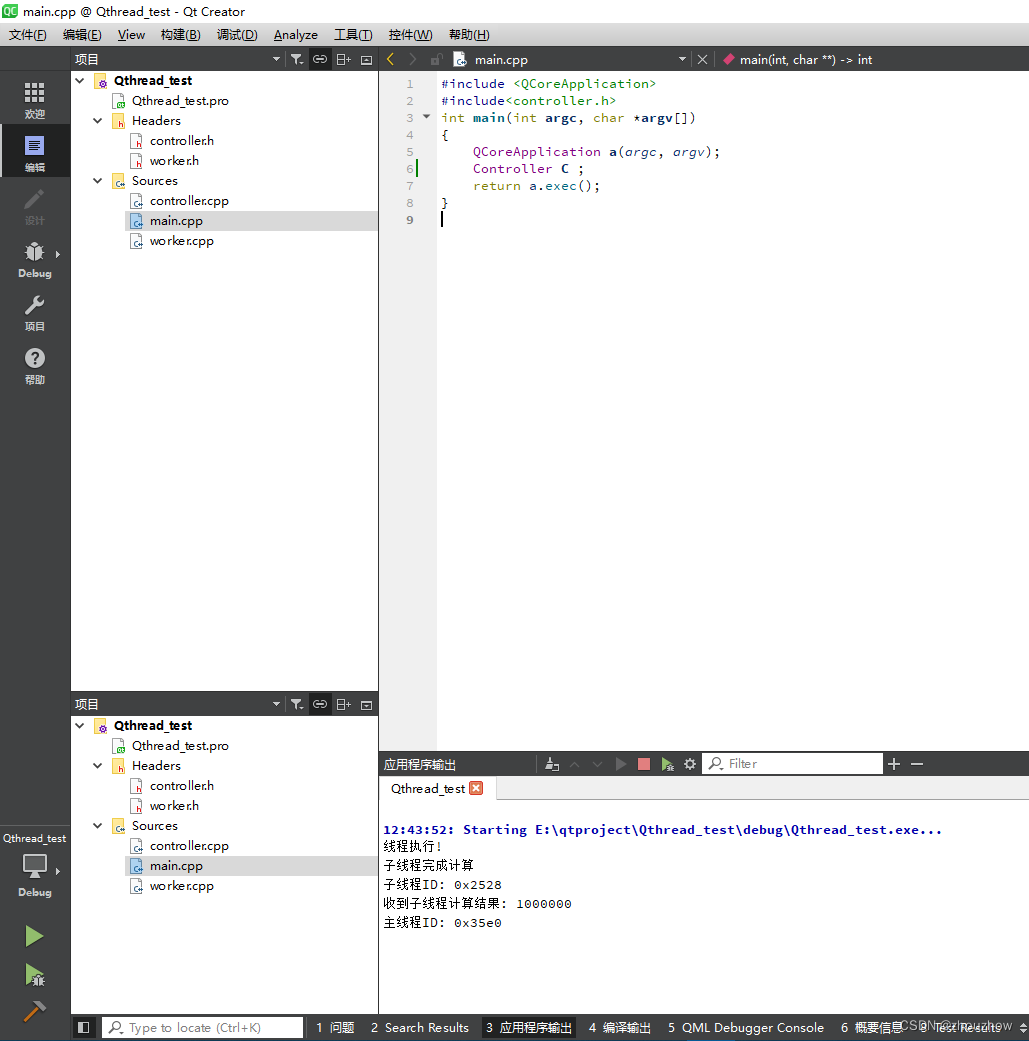Select Qthread_test.pro in the project tree
Viewport: 1029px width, 1041px height.
tap(180, 100)
